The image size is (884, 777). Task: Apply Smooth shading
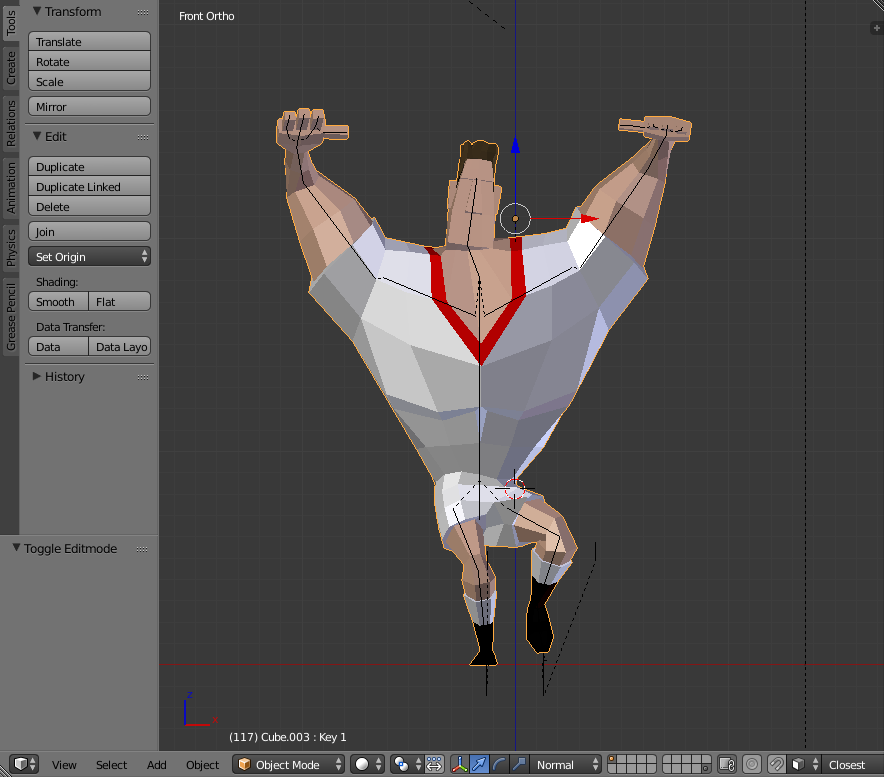coord(58,302)
